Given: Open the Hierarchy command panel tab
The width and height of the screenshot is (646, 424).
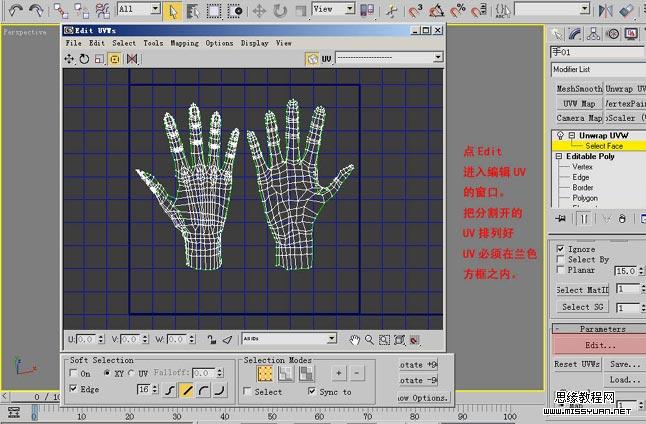Looking at the screenshot, I should tap(593, 34).
